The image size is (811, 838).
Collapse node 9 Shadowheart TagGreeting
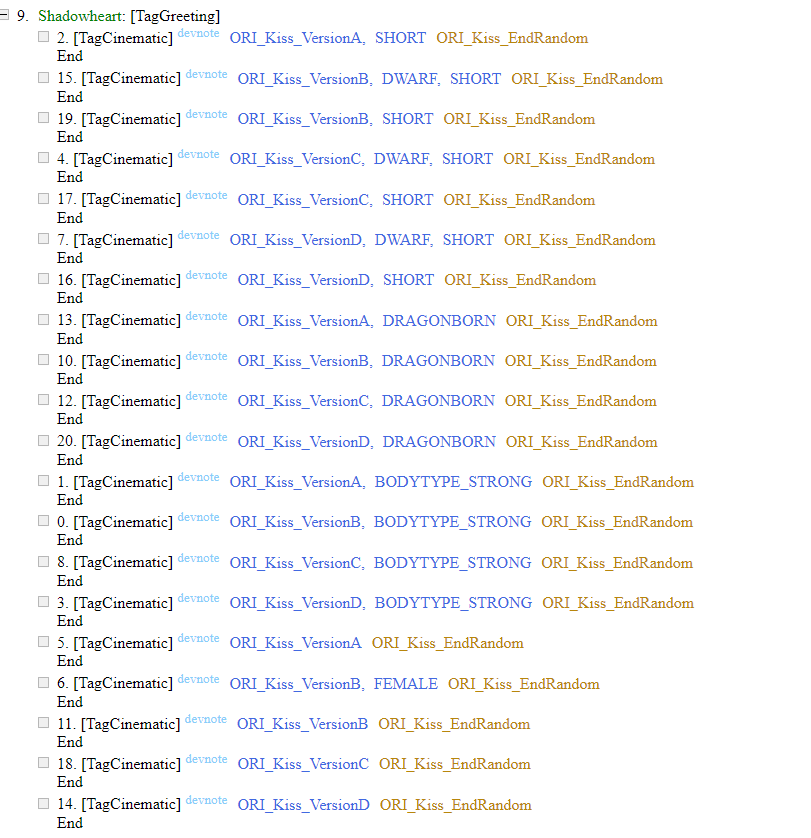[4, 15]
